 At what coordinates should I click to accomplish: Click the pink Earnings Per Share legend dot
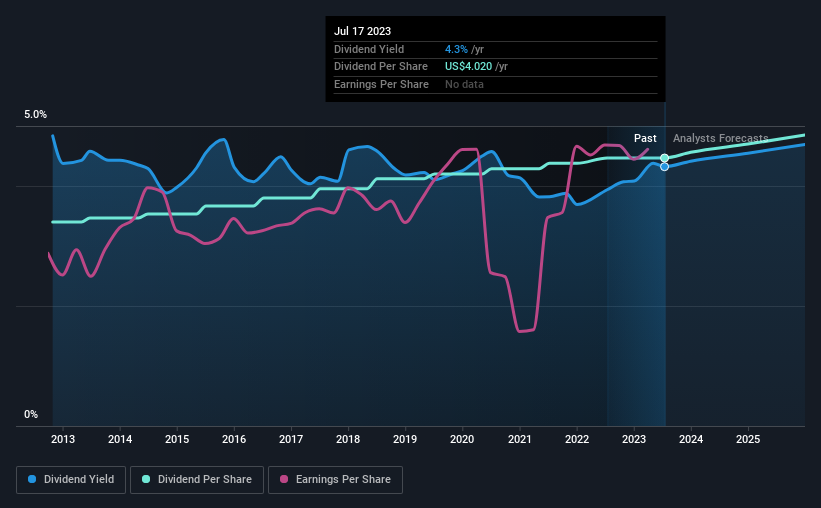click(284, 479)
